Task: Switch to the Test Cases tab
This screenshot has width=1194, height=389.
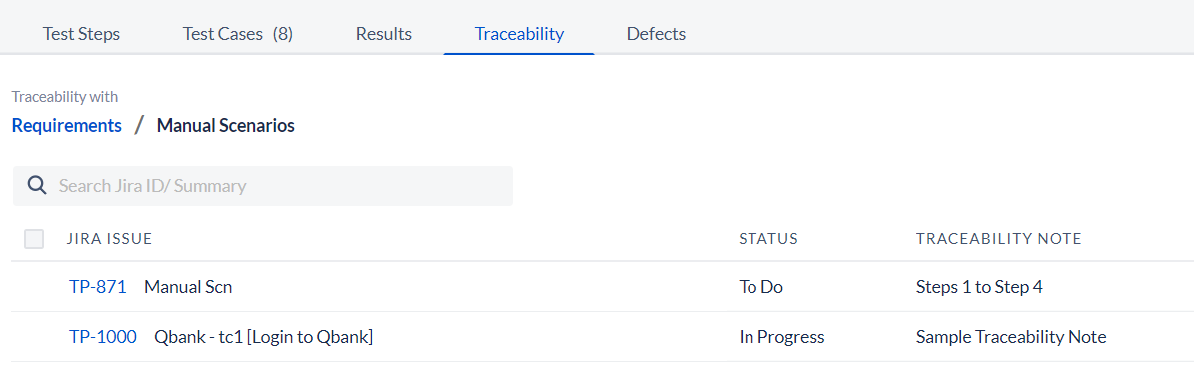Action: (238, 34)
